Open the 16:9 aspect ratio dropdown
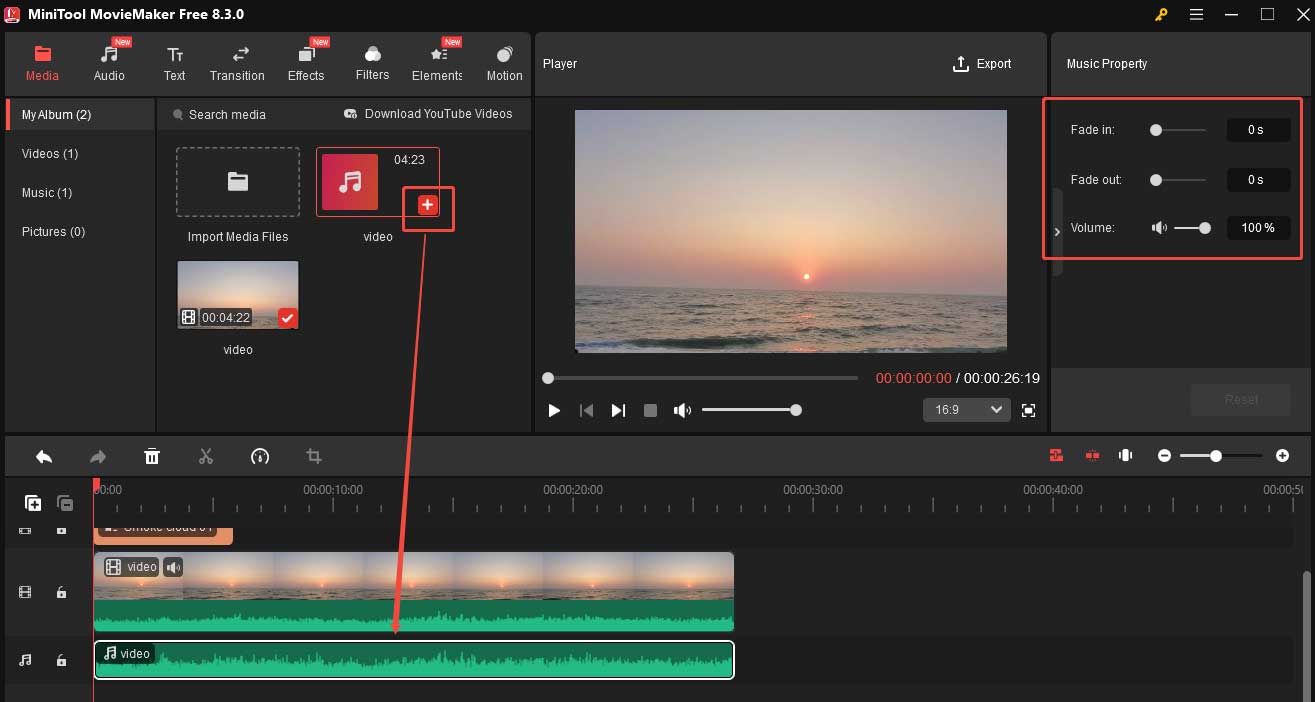The width and height of the screenshot is (1315, 702). coord(966,410)
